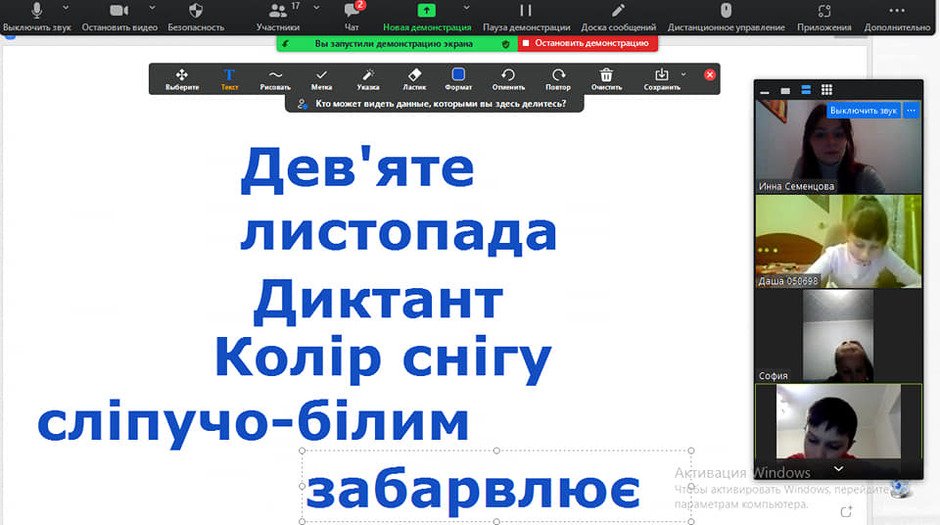Toggle Доска сообщений annotation toolbar
The image size is (940, 525).
point(618,17)
